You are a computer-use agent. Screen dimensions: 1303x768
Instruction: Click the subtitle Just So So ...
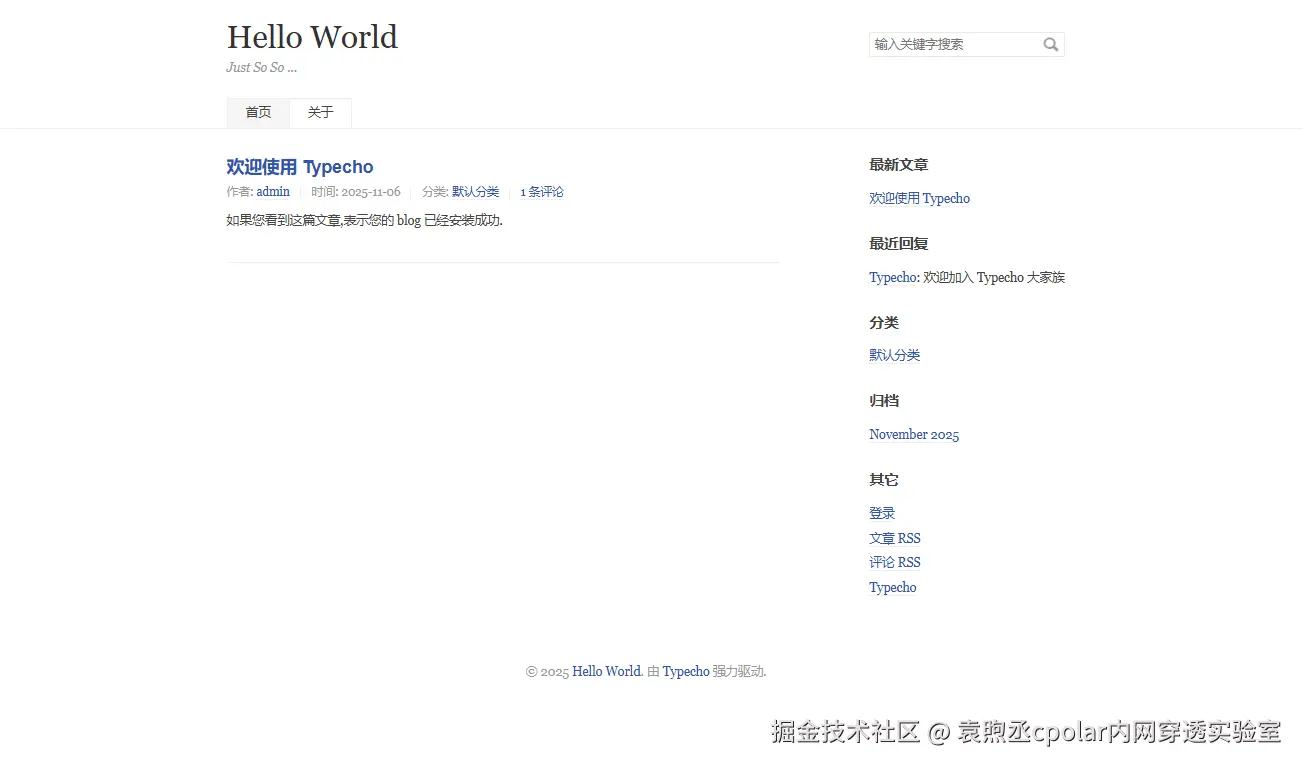tap(261, 67)
